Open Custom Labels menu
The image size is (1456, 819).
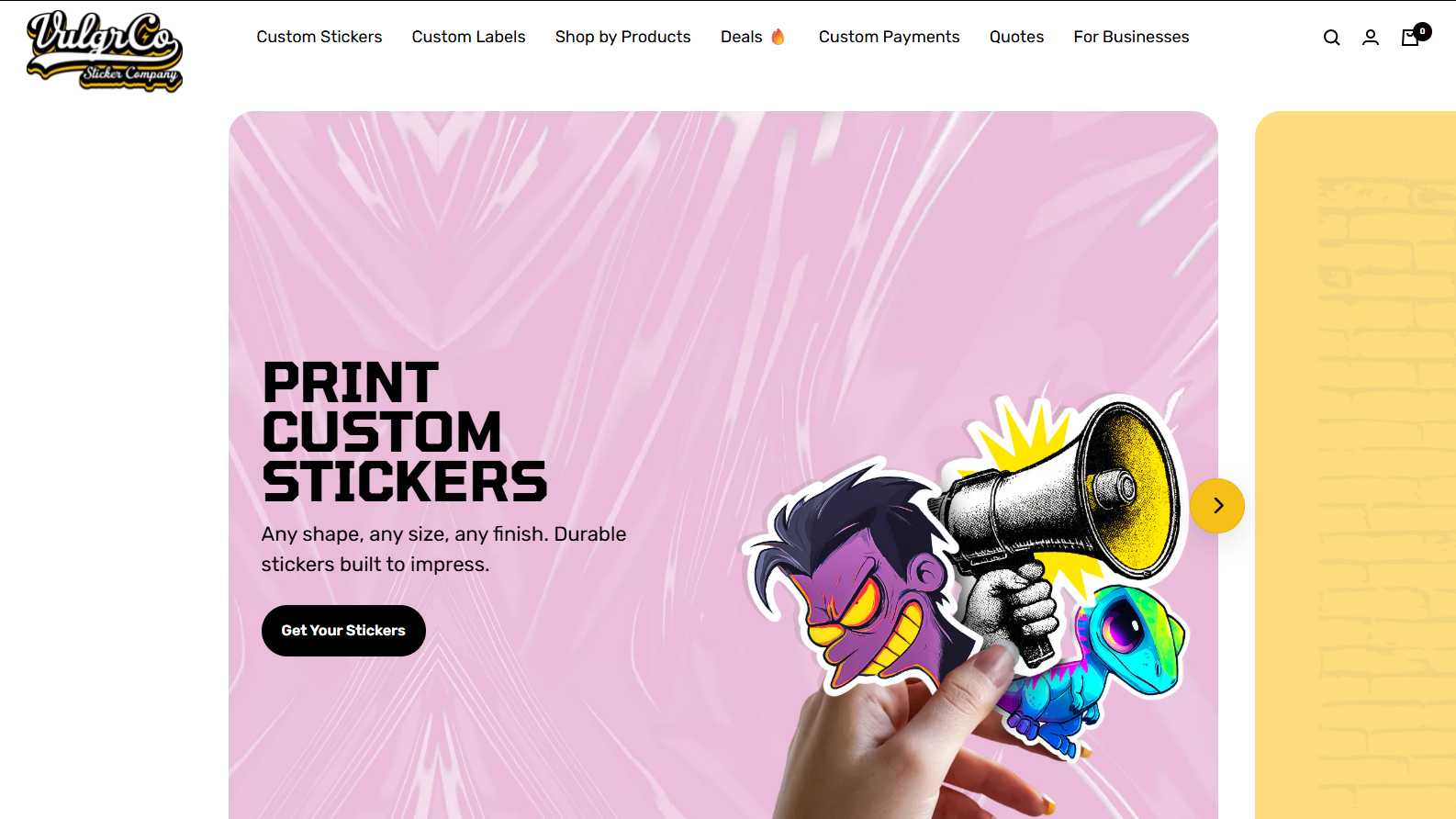(468, 37)
